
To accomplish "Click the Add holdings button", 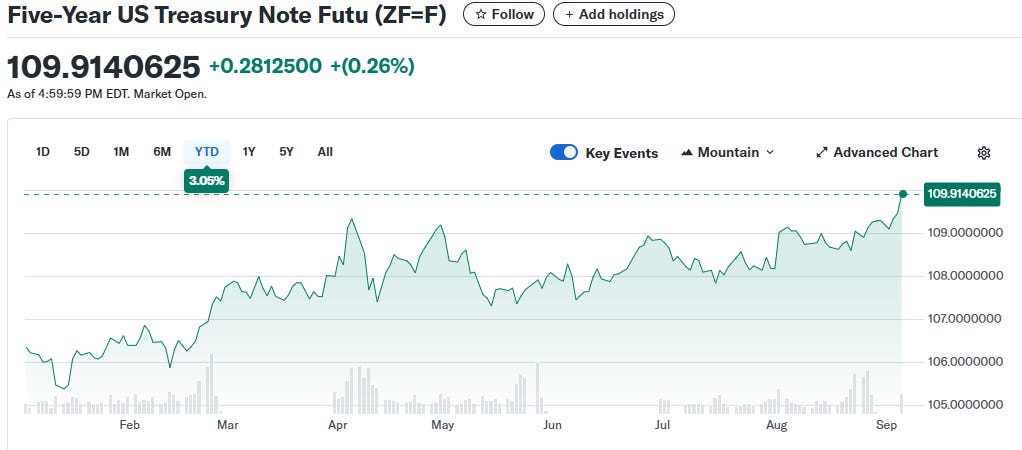I will pos(614,15).
